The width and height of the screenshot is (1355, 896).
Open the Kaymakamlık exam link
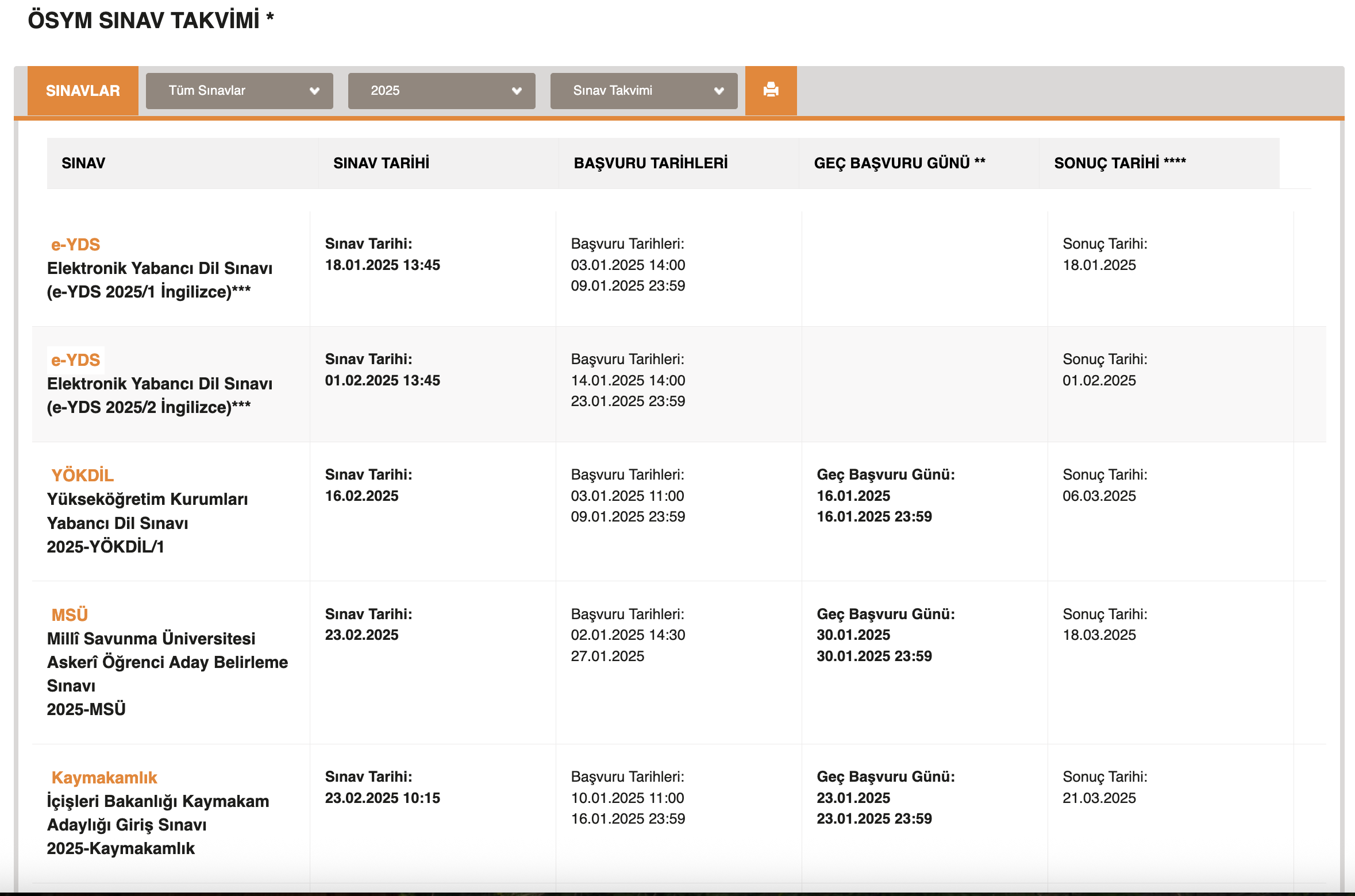pyautogui.click(x=104, y=778)
